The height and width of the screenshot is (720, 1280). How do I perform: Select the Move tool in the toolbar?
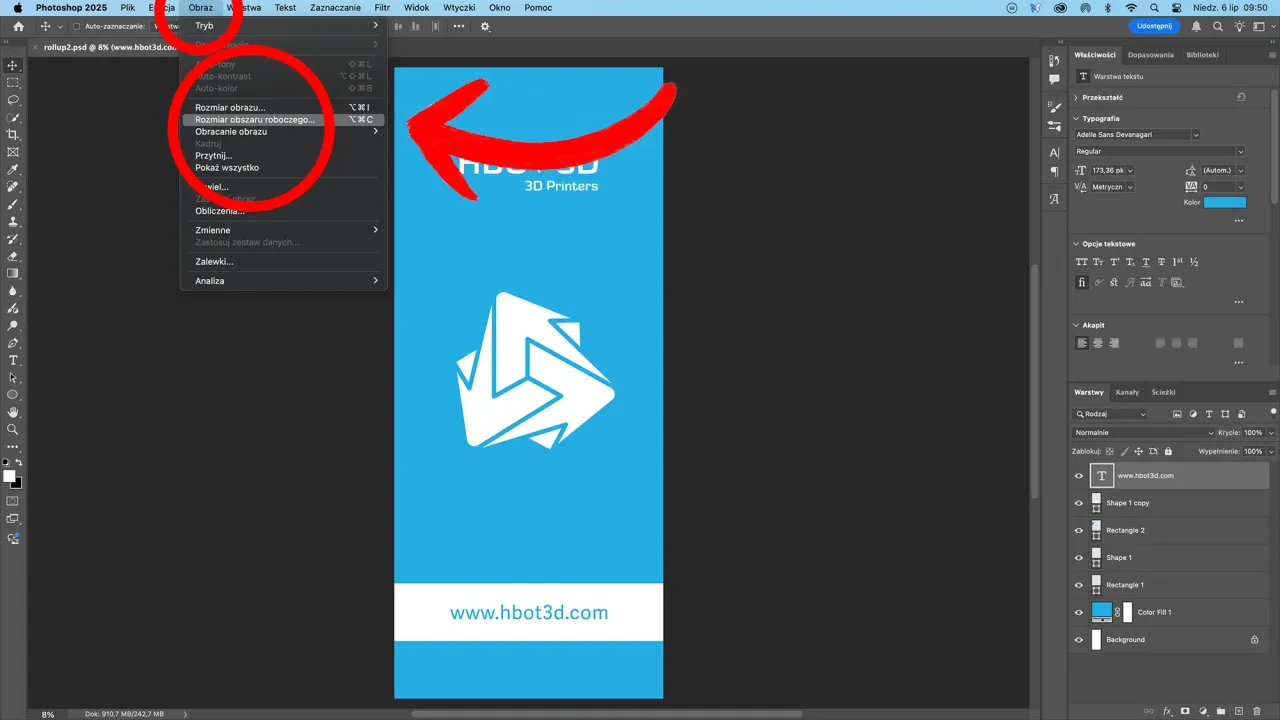[13, 66]
